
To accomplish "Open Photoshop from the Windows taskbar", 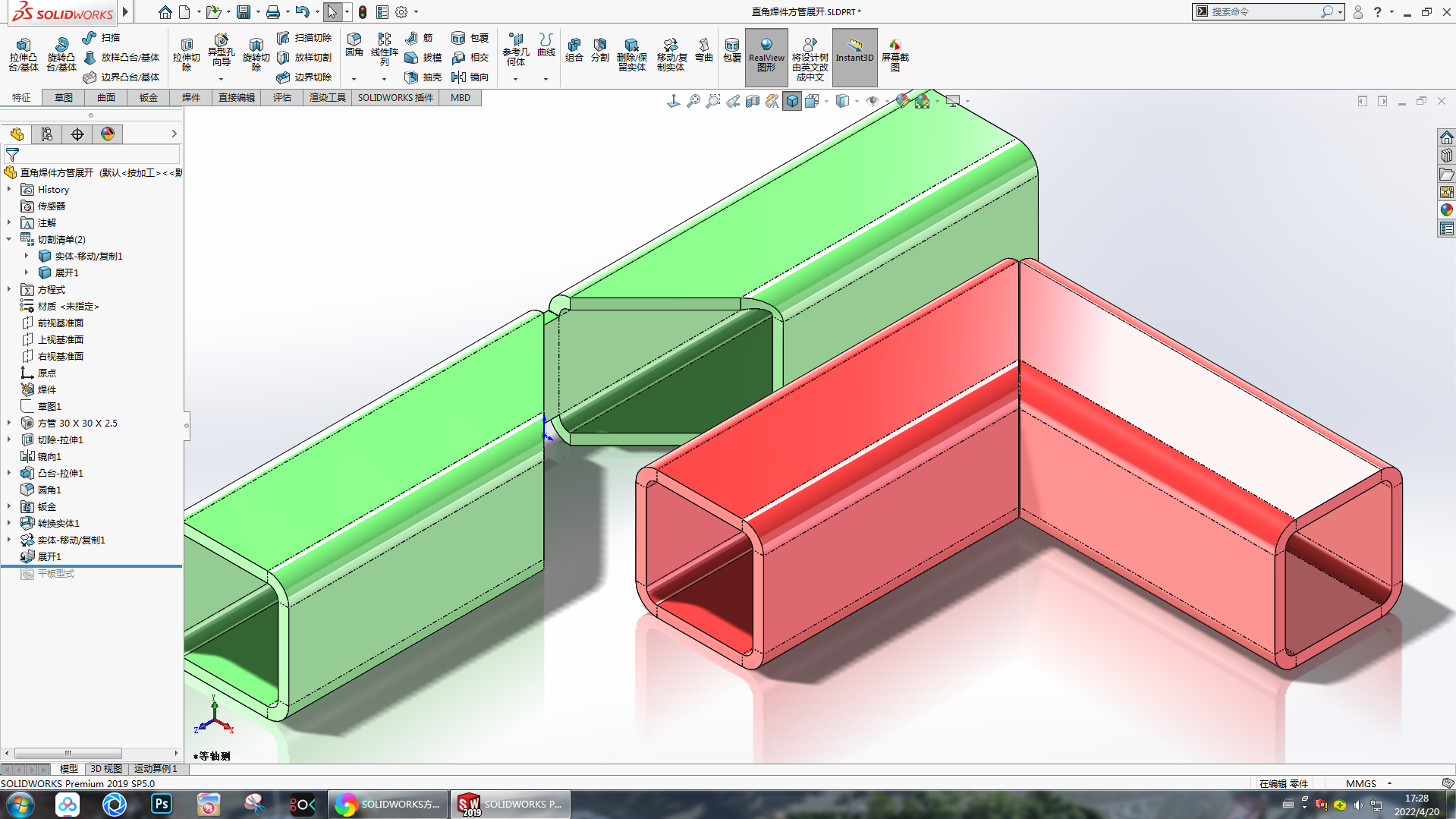I will [162, 804].
